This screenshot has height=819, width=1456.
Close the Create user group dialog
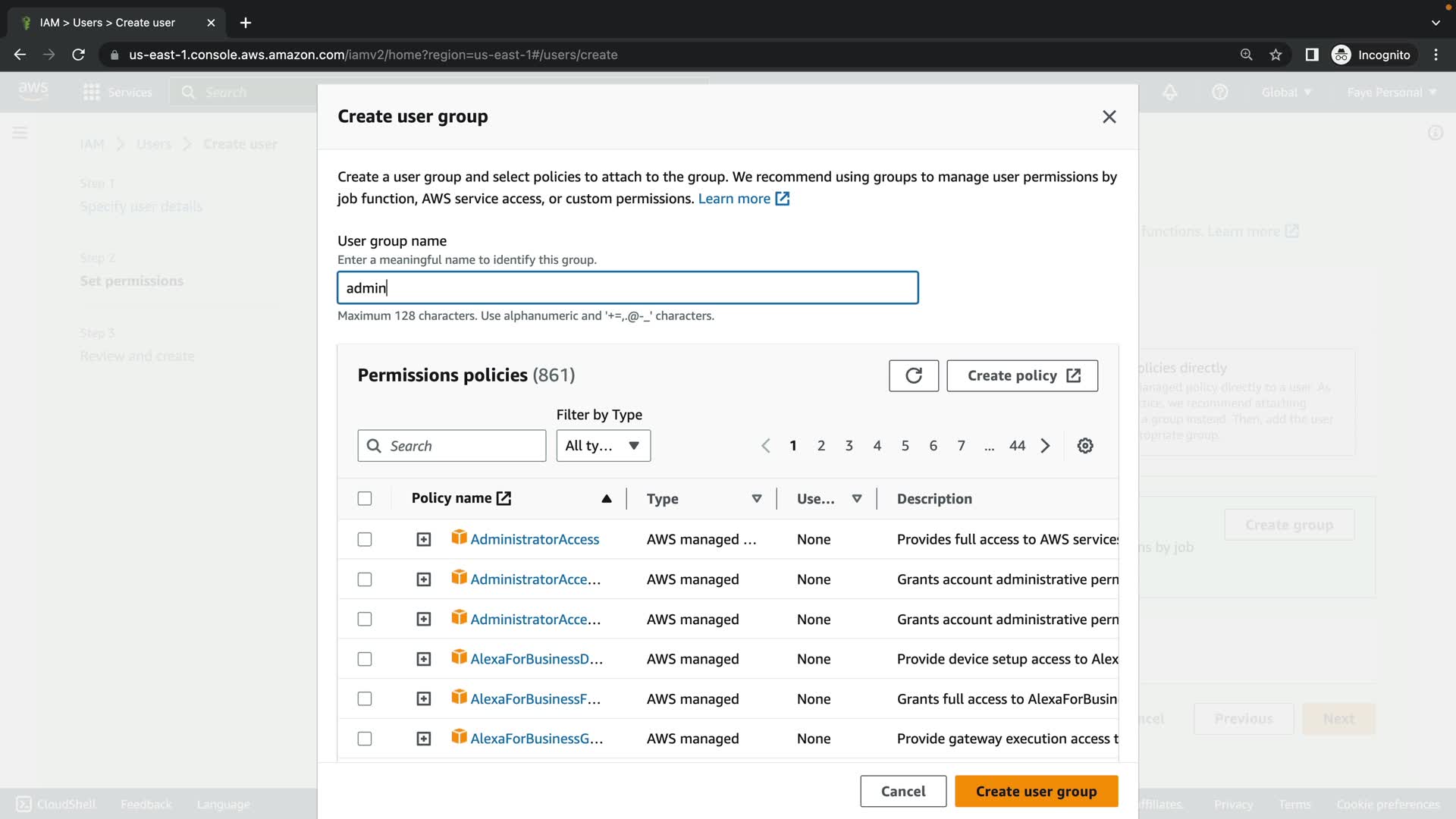pos(1109,117)
